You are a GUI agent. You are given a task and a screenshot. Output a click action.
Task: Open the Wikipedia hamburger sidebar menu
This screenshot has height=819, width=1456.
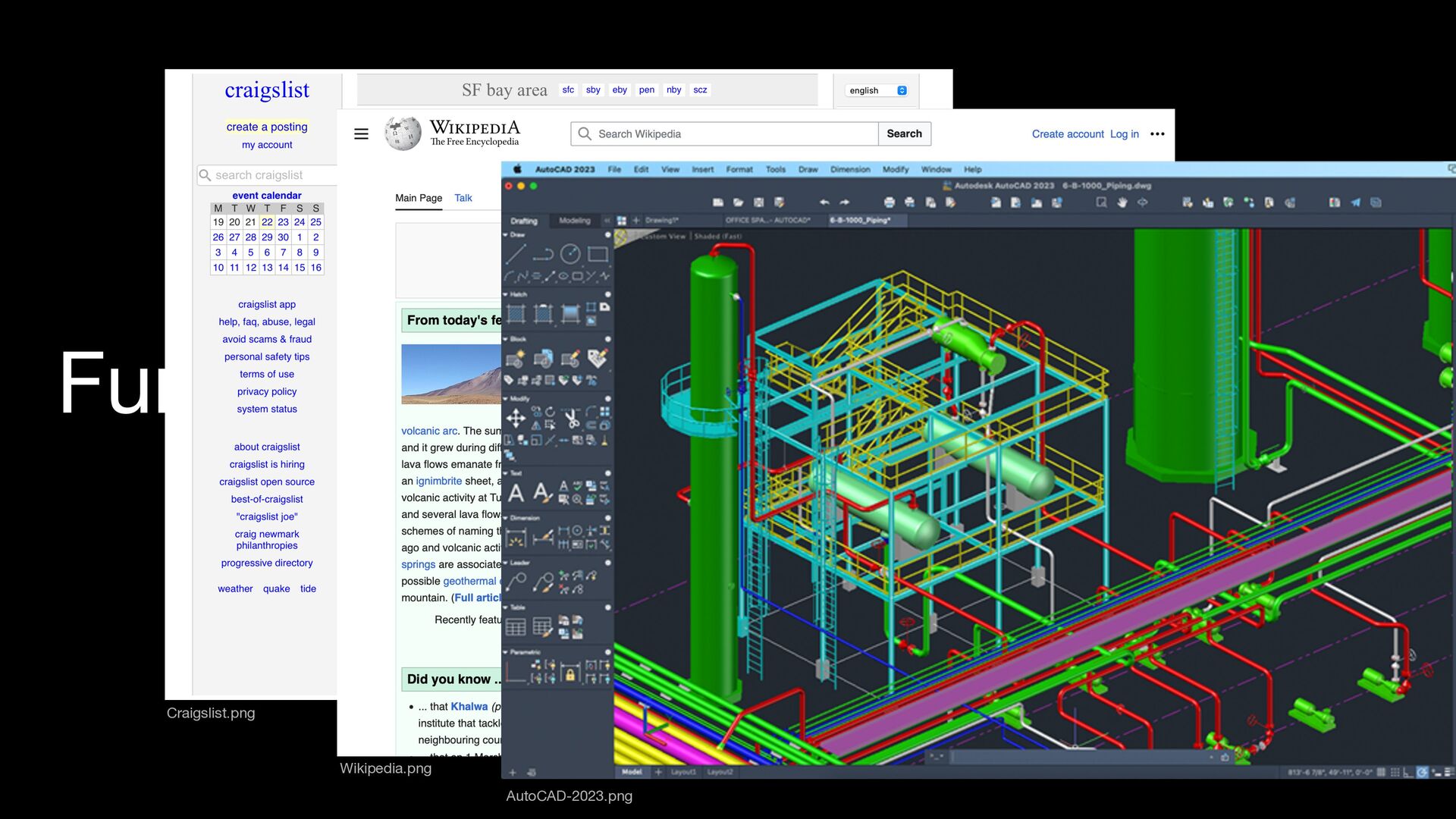pyautogui.click(x=361, y=134)
